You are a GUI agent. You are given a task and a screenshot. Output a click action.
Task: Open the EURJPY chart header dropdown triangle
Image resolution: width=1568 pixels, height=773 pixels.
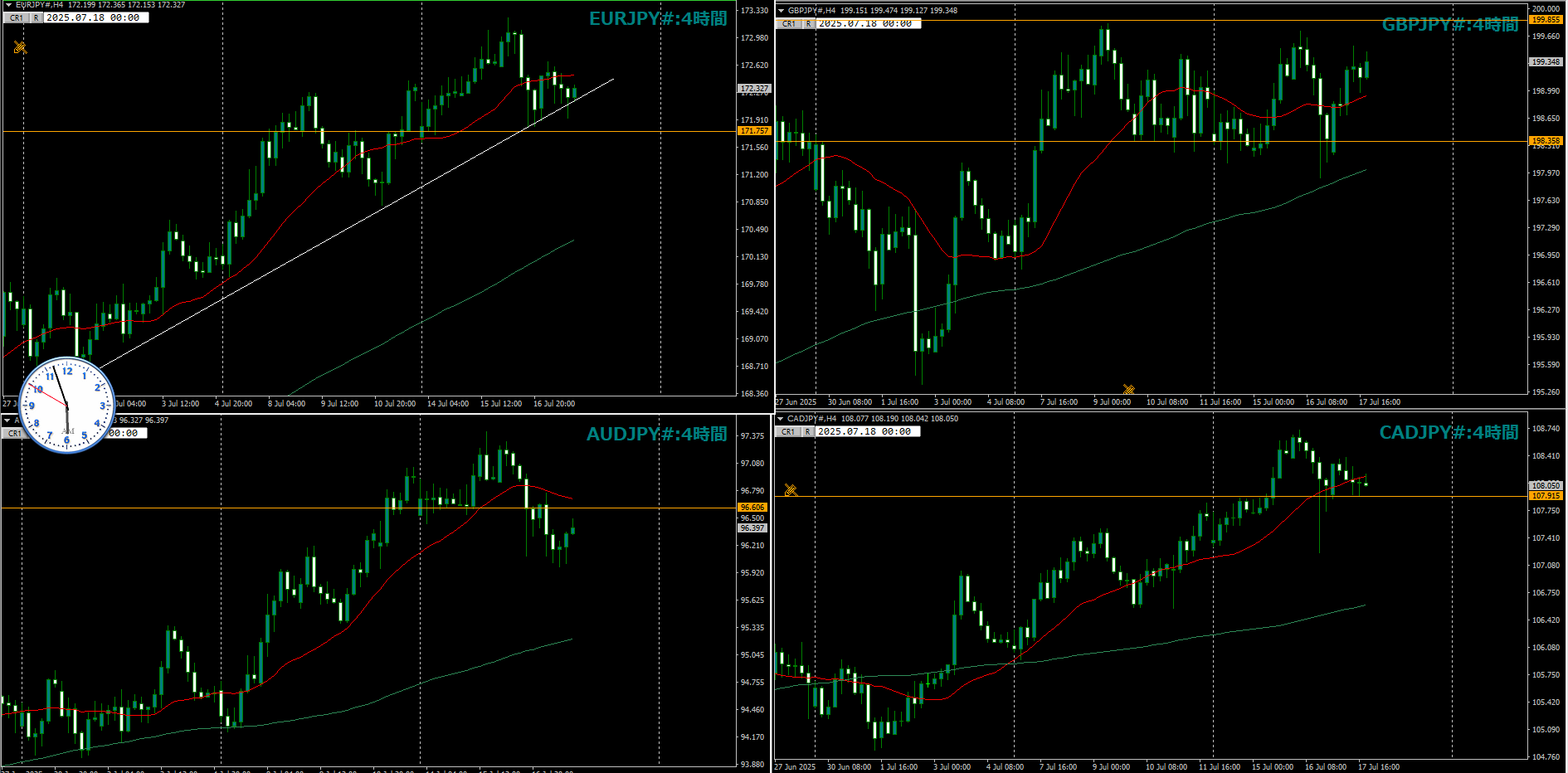pos(7,5)
